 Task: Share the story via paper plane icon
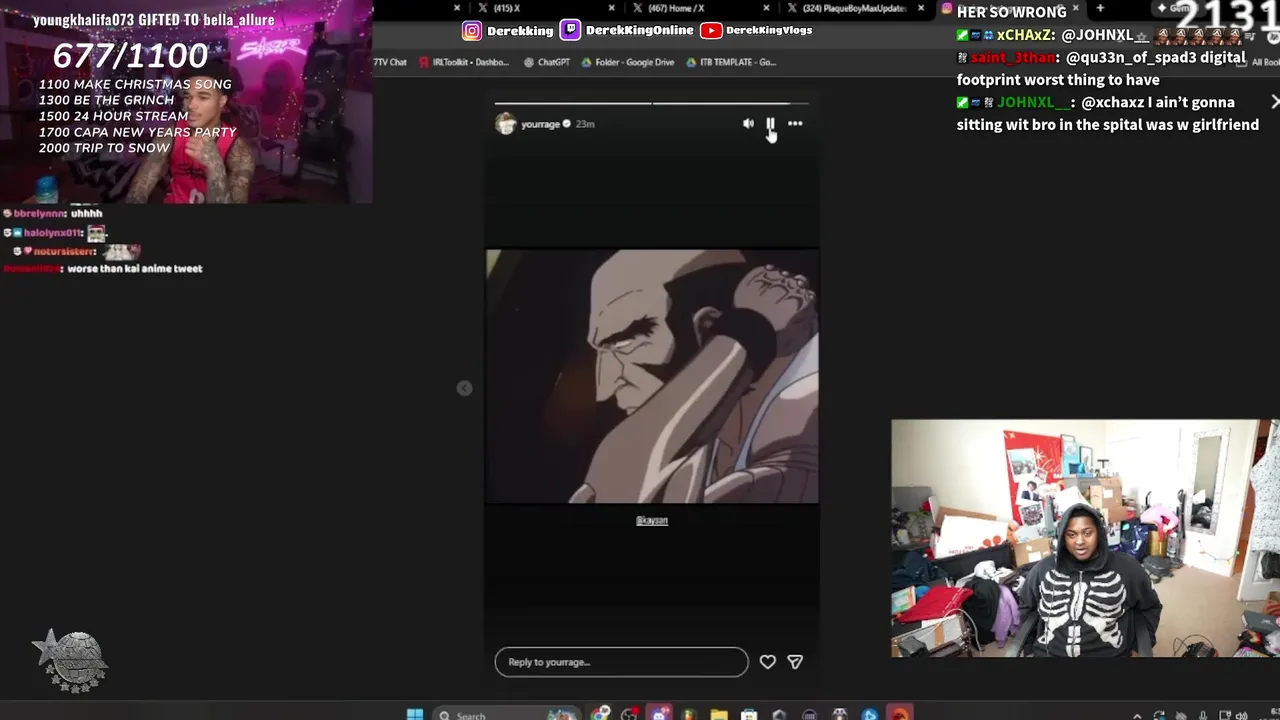(795, 662)
